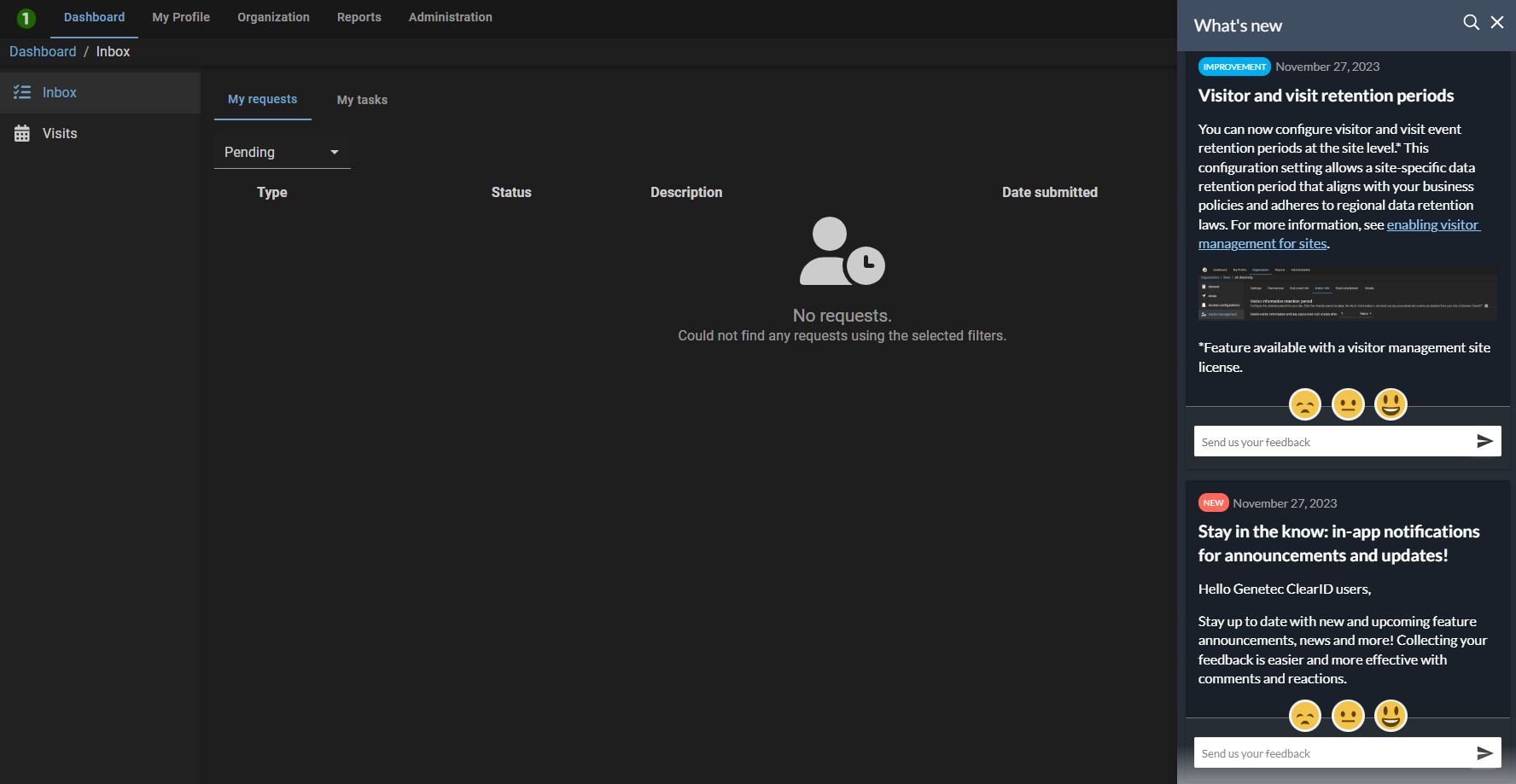Select the Visits calendar icon
Screen dimensions: 1516x784
22,133
